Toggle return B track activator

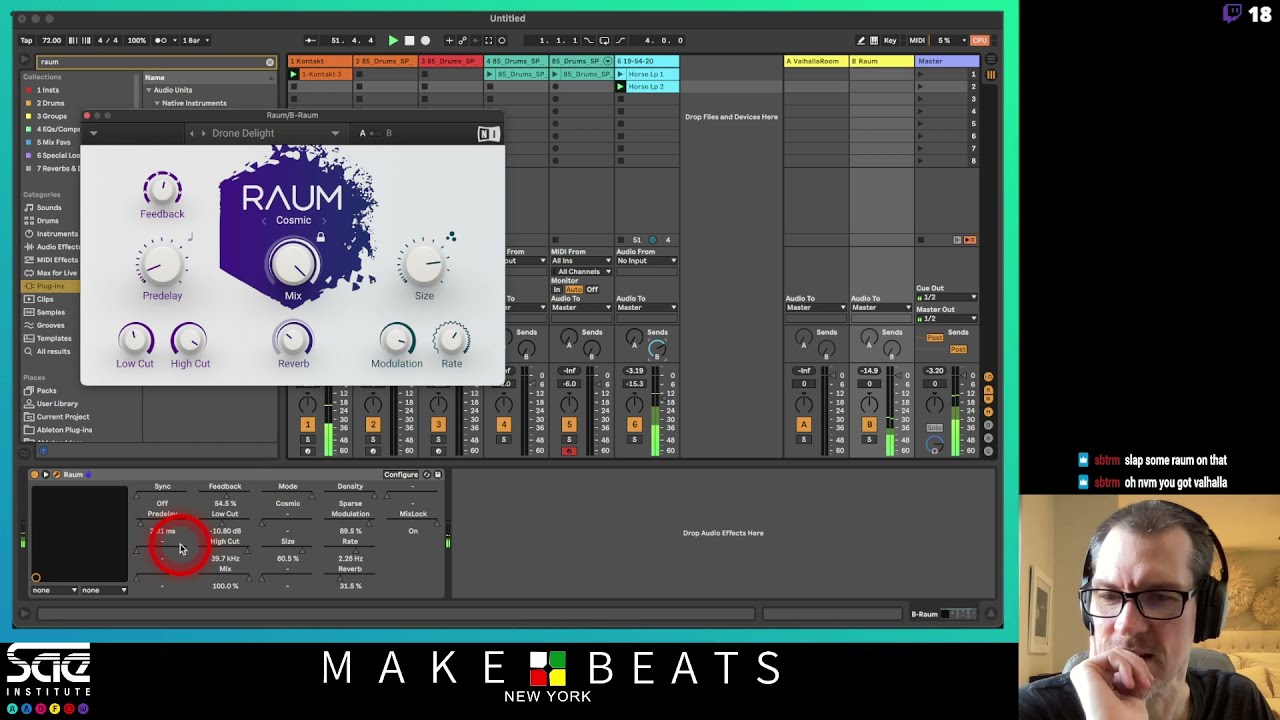click(x=868, y=425)
